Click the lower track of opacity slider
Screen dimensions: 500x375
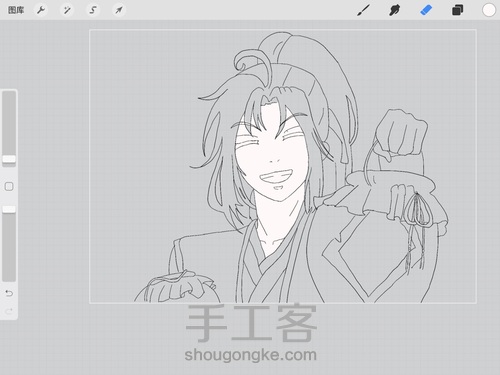click(x=9, y=247)
